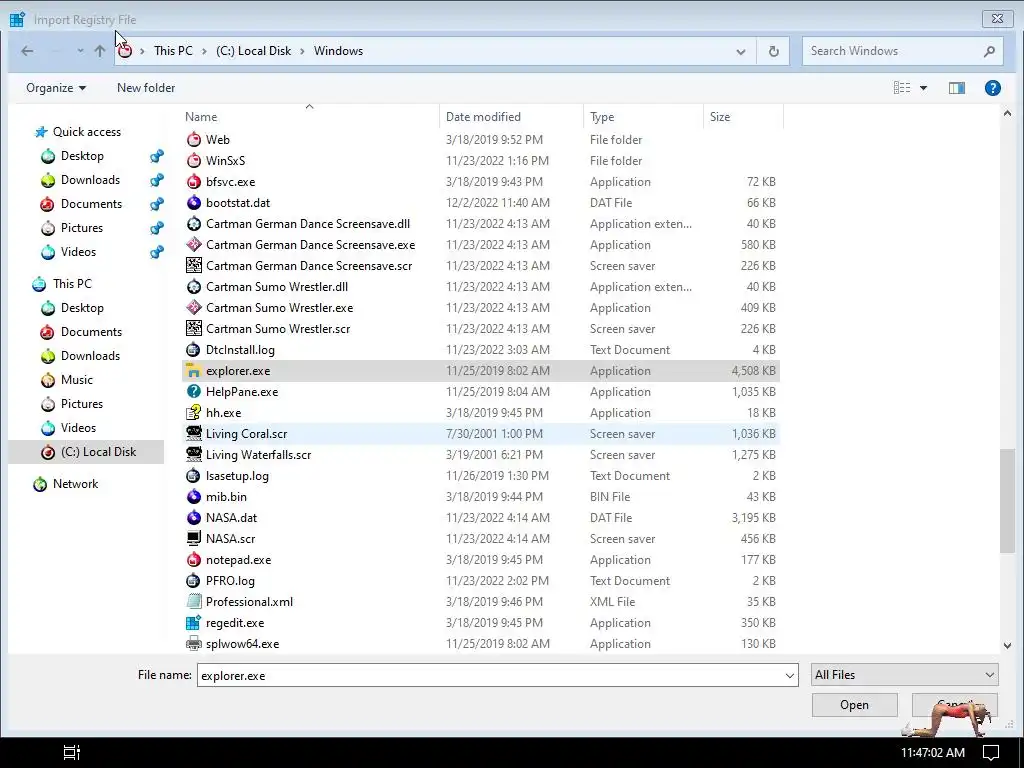Navigate to (C:) Local Disk breadcrumb
This screenshot has width=1024, height=768.
point(253,51)
